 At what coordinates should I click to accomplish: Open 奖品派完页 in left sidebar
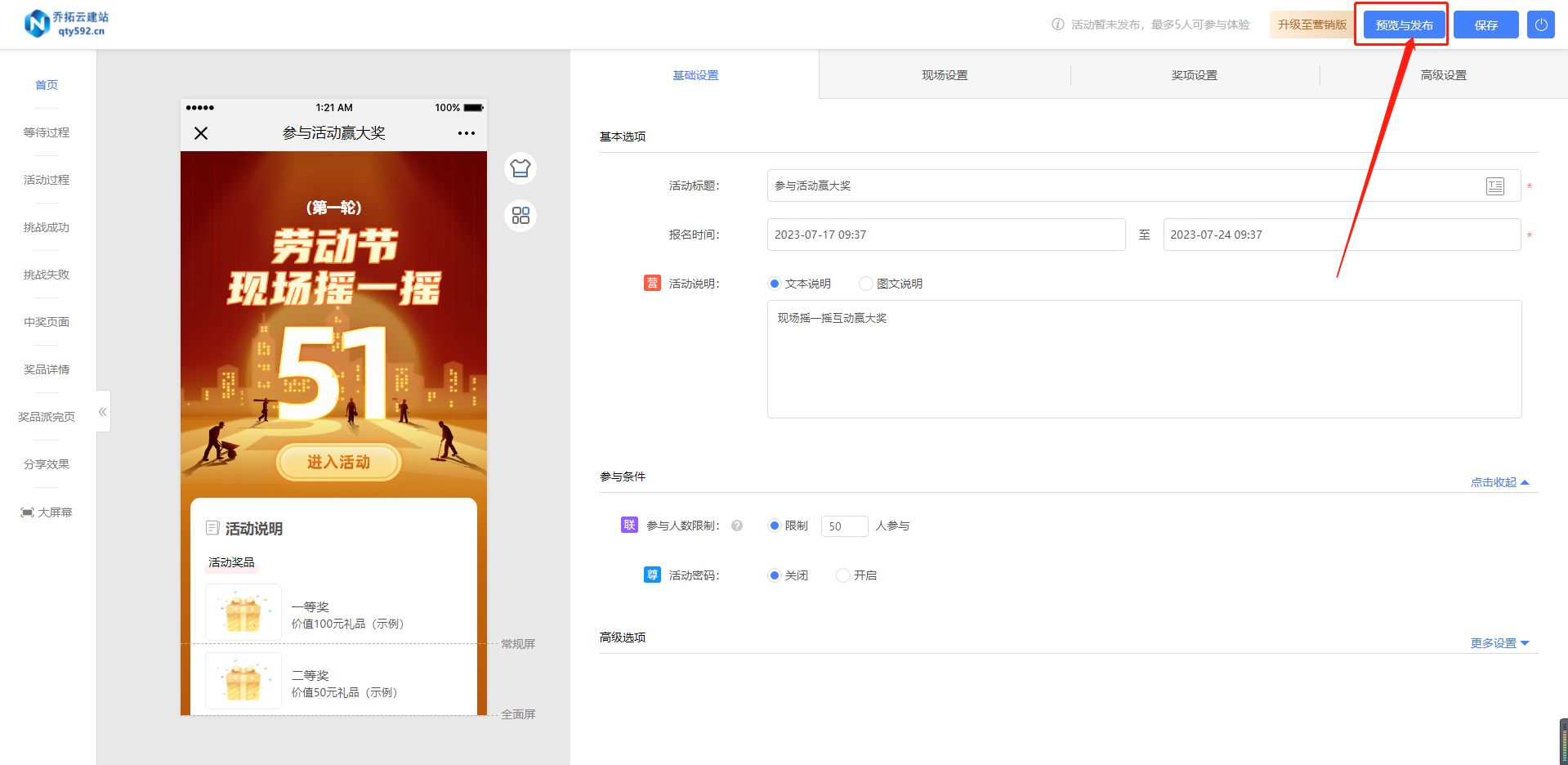pyautogui.click(x=47, y=417)
